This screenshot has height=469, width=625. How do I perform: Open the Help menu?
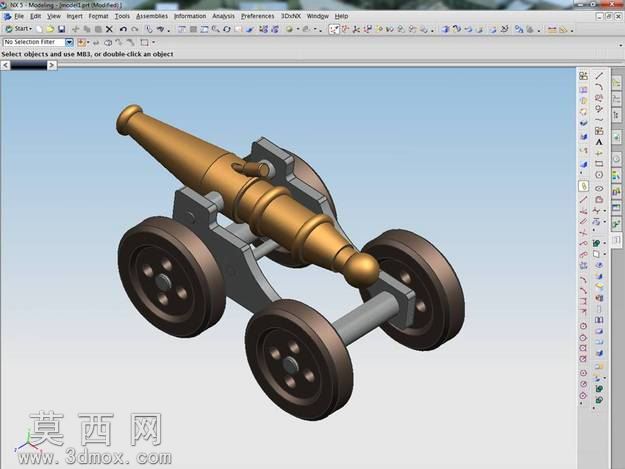coord(341,16)
